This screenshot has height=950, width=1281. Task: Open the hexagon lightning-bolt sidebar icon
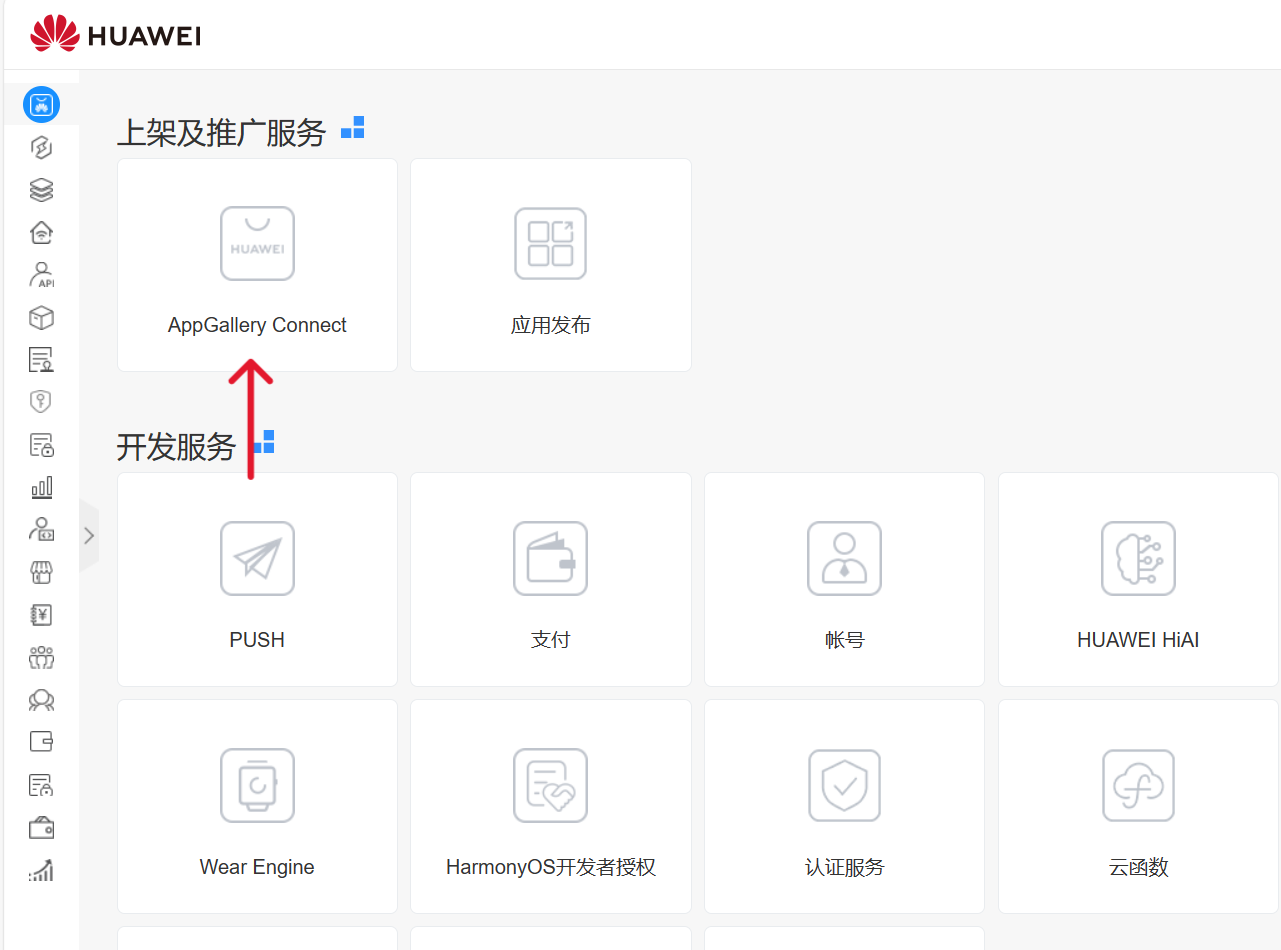coord(41,148)
